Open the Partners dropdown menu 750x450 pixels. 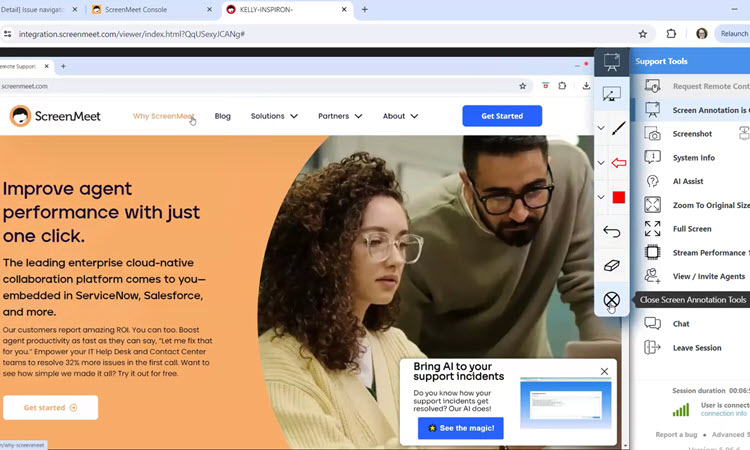pyautogui.click(x=340, y=116)
